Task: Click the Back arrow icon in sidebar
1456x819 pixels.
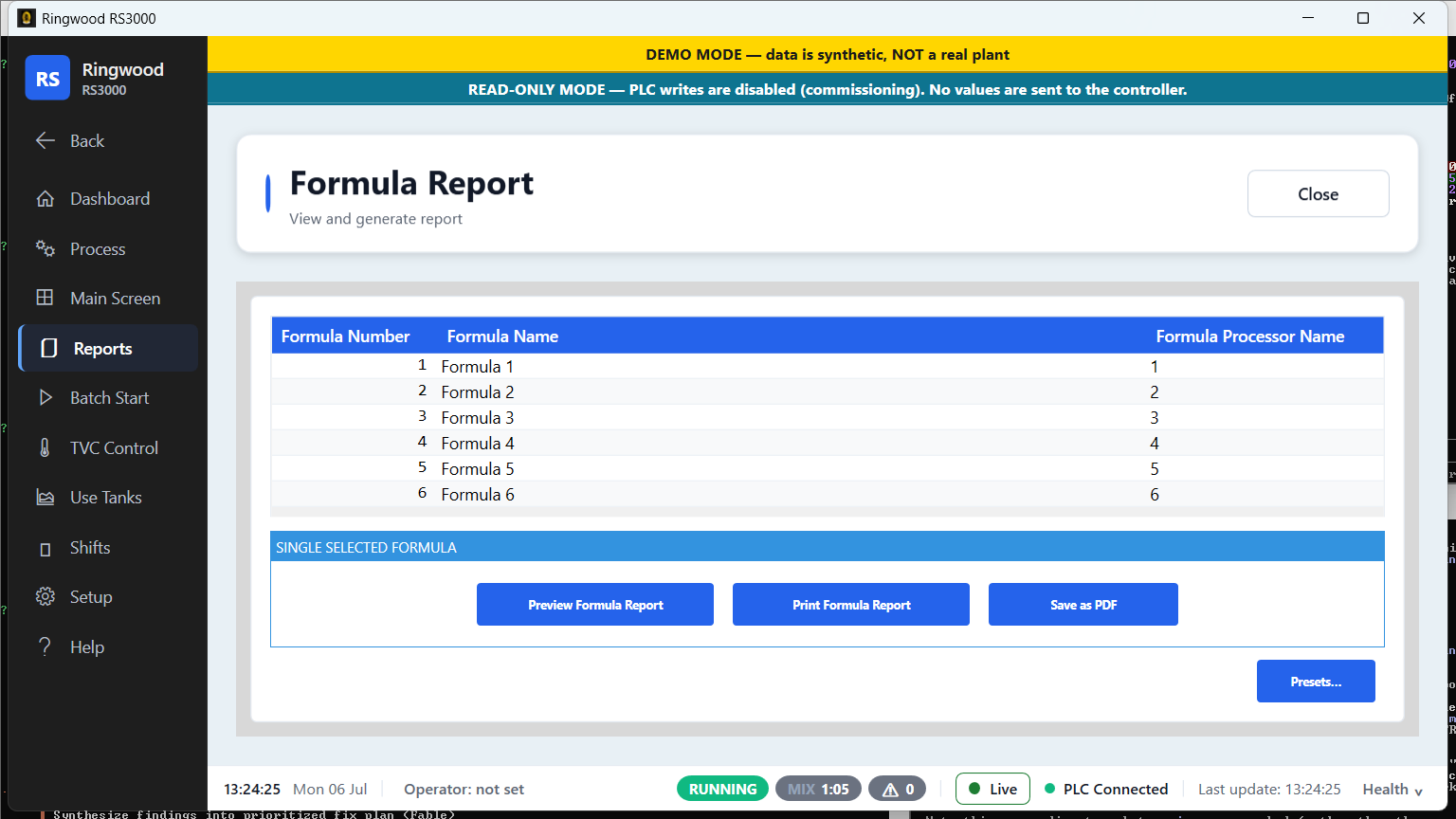Action: (x=45, y=140)
